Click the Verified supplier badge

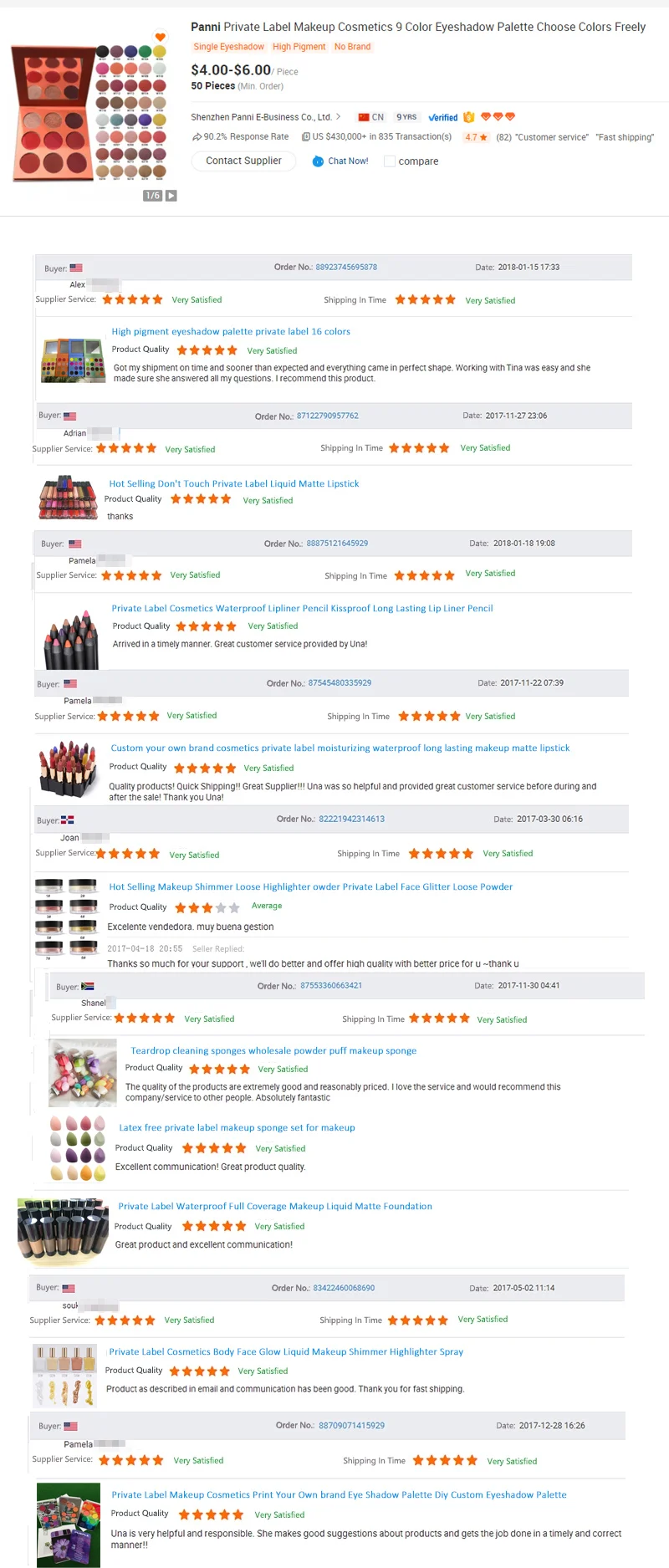click(443, 118)
